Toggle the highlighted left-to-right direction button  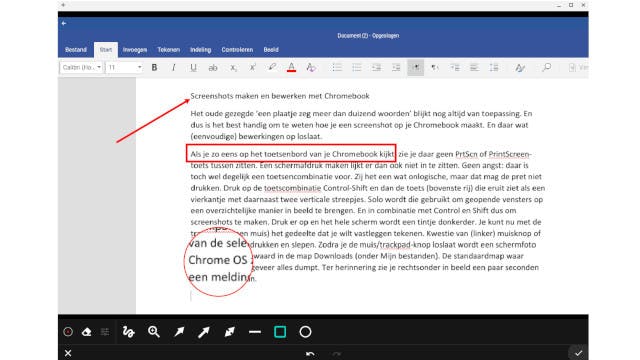[x=416, y=68]
